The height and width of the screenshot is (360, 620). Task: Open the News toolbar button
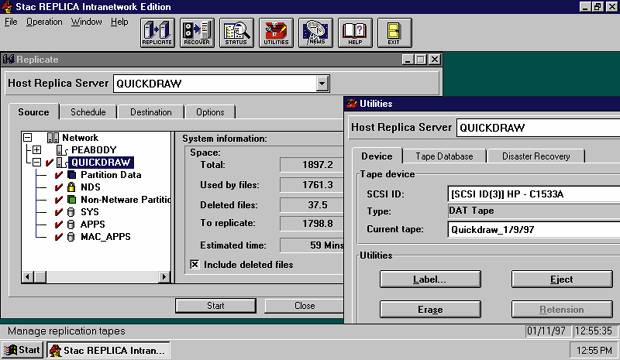pos(315,33)
